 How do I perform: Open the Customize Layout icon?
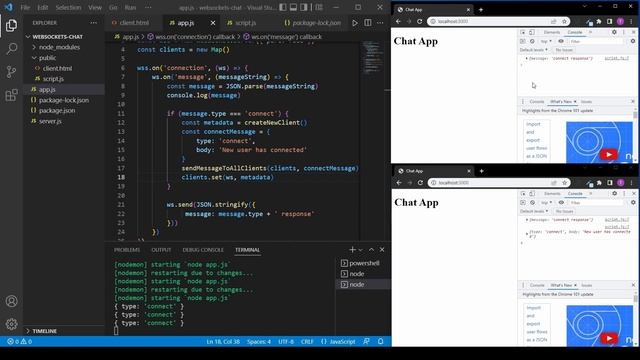click(319, 7)
